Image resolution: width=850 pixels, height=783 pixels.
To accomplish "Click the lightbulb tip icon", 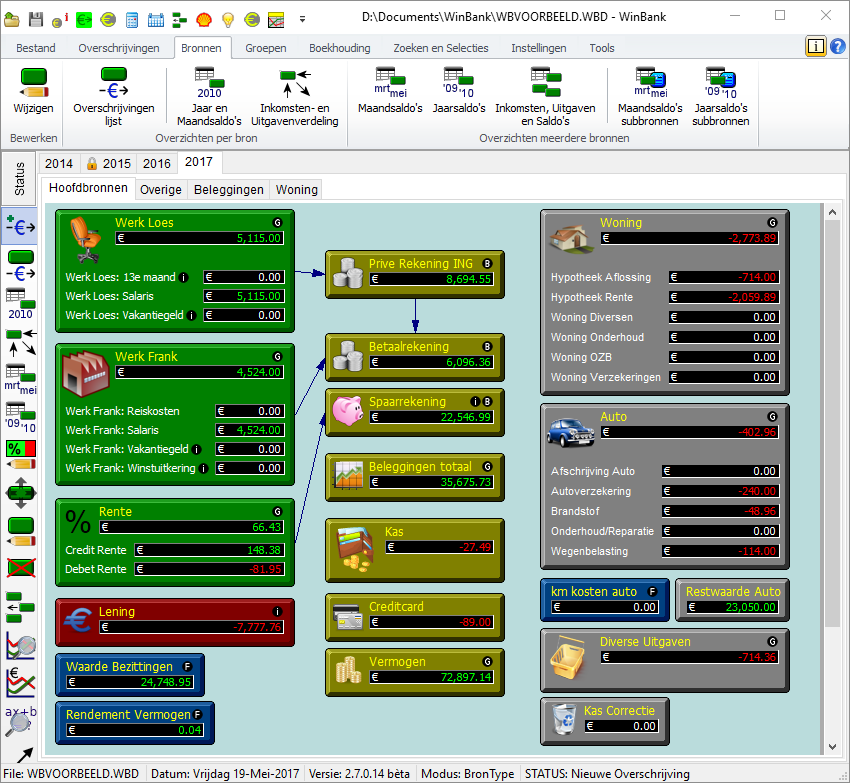I will point(228,19).
